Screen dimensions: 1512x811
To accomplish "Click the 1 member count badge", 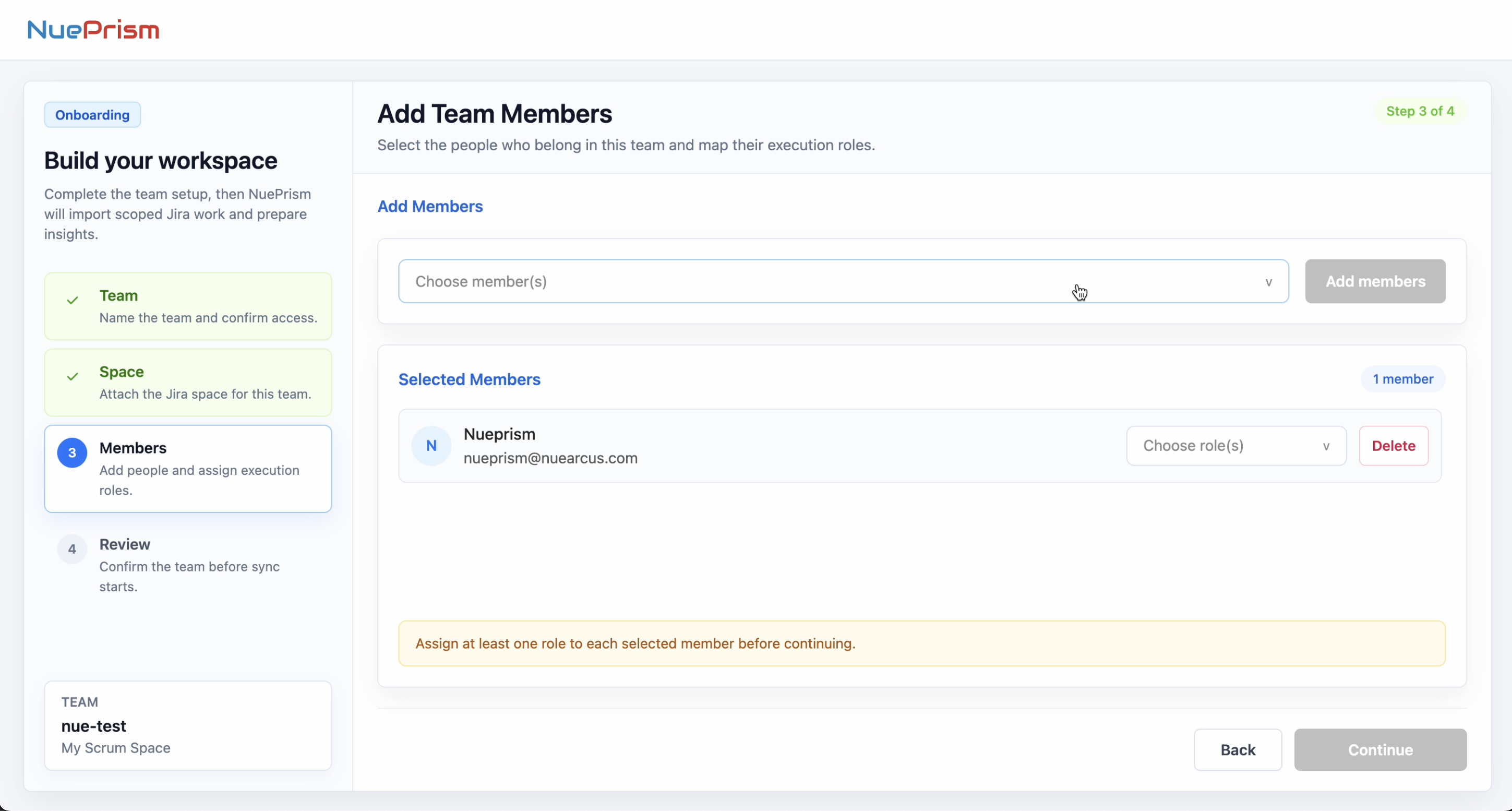I will pyautogui.click(x=1402, y=379).
